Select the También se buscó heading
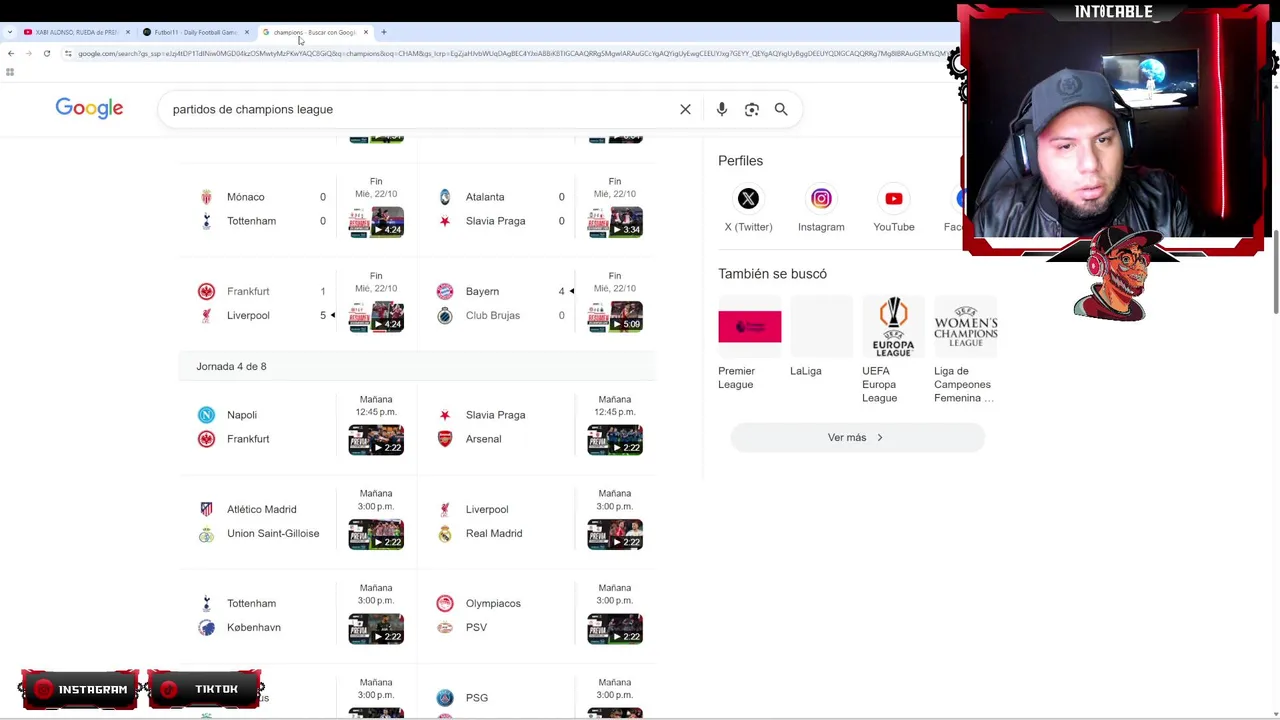Screen dimensions: 1280x720 coord(772,273)
